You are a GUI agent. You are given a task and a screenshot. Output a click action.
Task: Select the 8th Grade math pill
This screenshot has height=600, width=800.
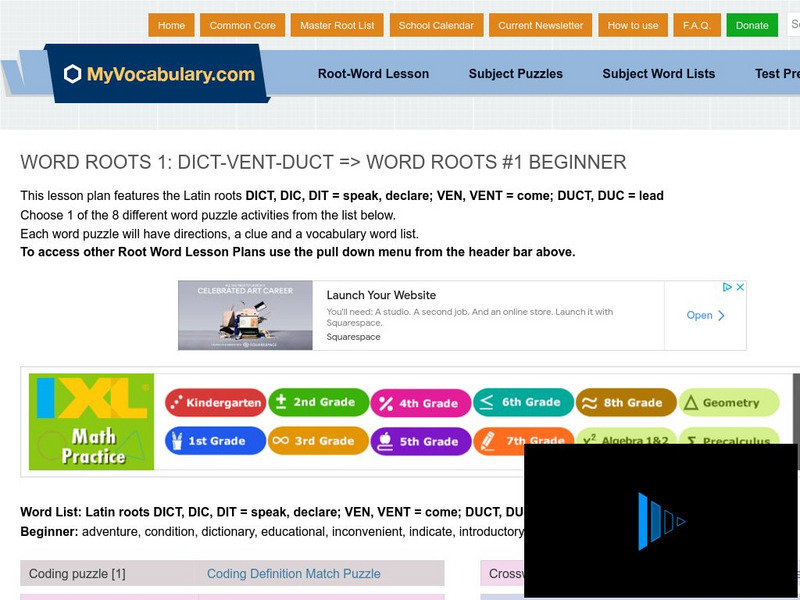[x=627, y=403]
